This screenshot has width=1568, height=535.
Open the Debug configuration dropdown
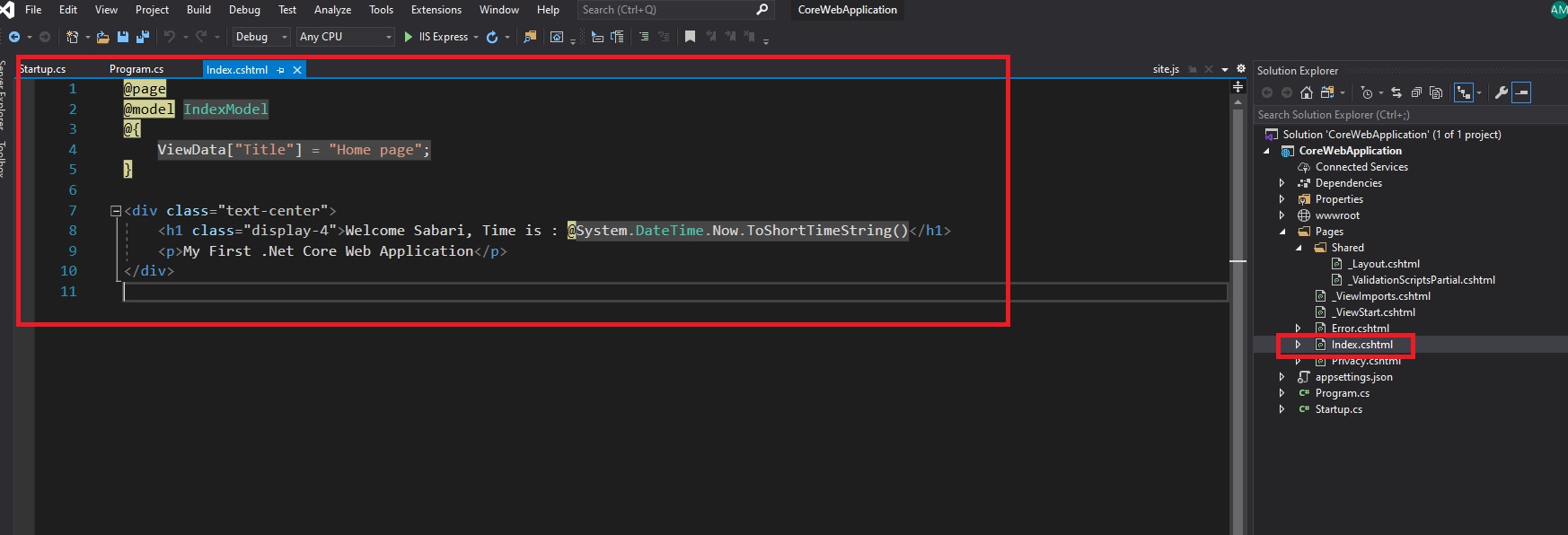point(260,37)
